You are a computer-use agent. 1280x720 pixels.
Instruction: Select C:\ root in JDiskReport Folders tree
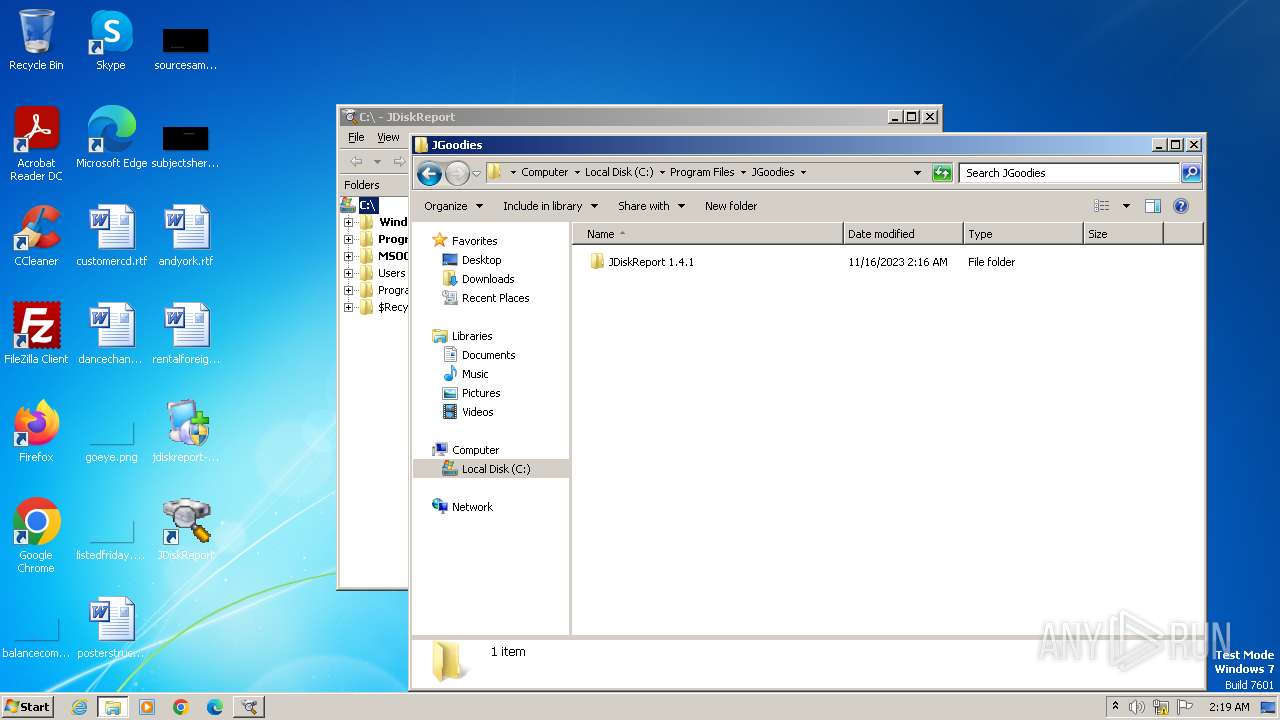click(x=368, y=205)
